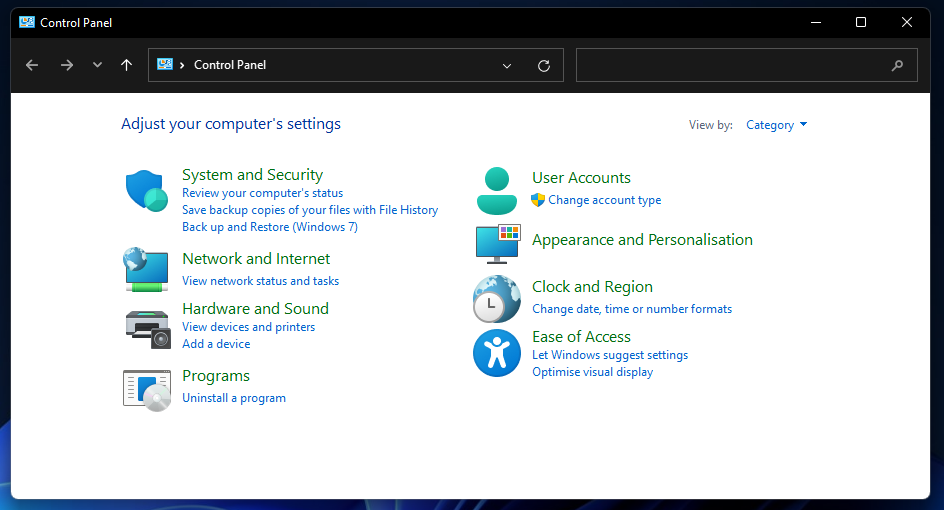Screen dimensions: 944x510
Task: Open the View by Category dropdown
Action: pyautogui.click(x=776, y=125)
